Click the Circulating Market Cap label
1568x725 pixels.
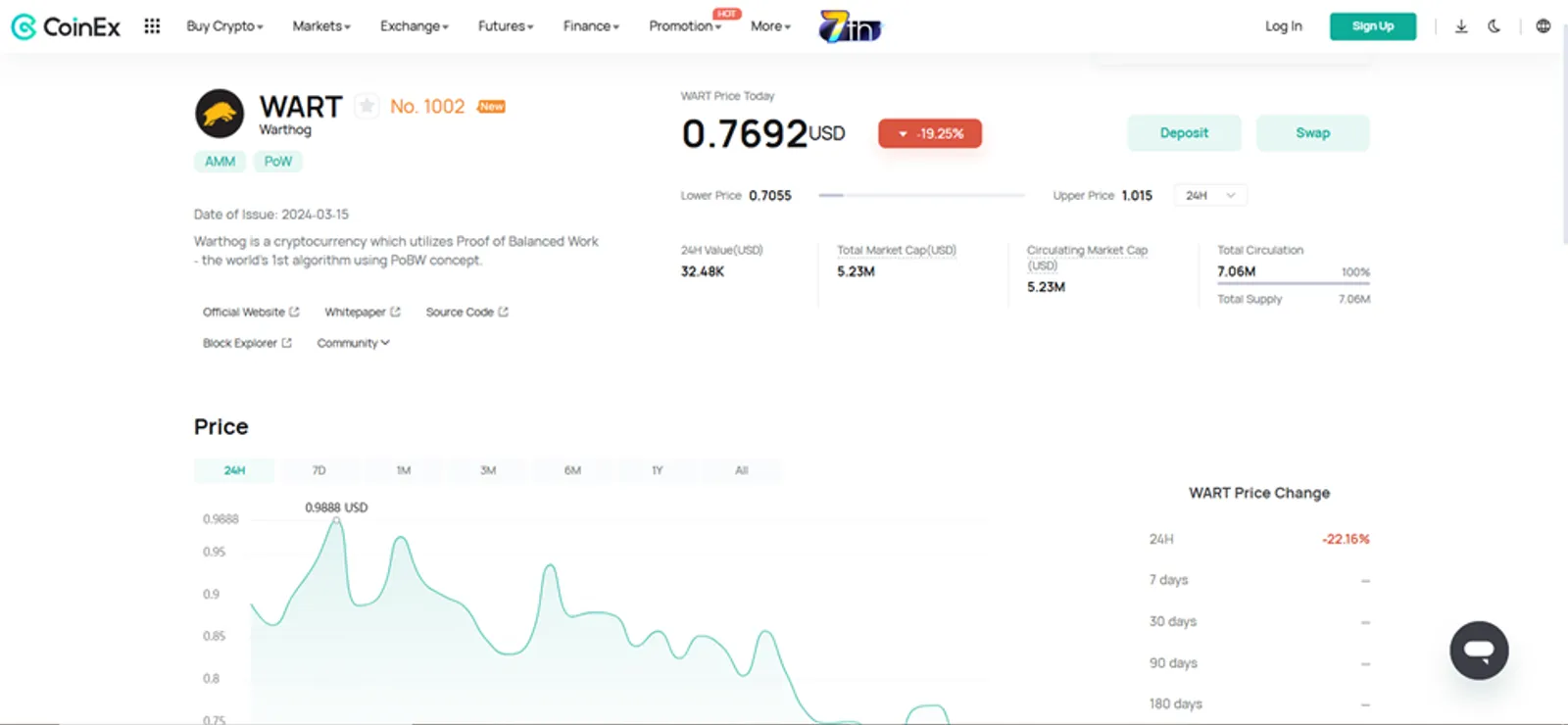tap(1087, 258)
